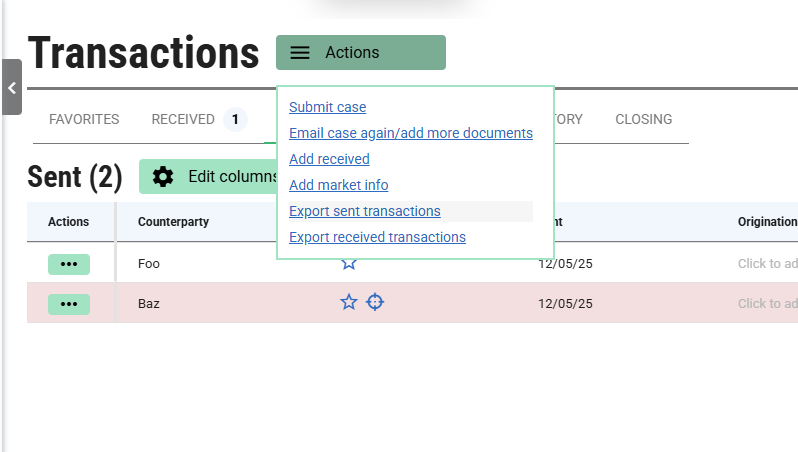Viewport: 798px width, 452px height.
Task: Choose Export sent transactions
Action: point(364,211)
